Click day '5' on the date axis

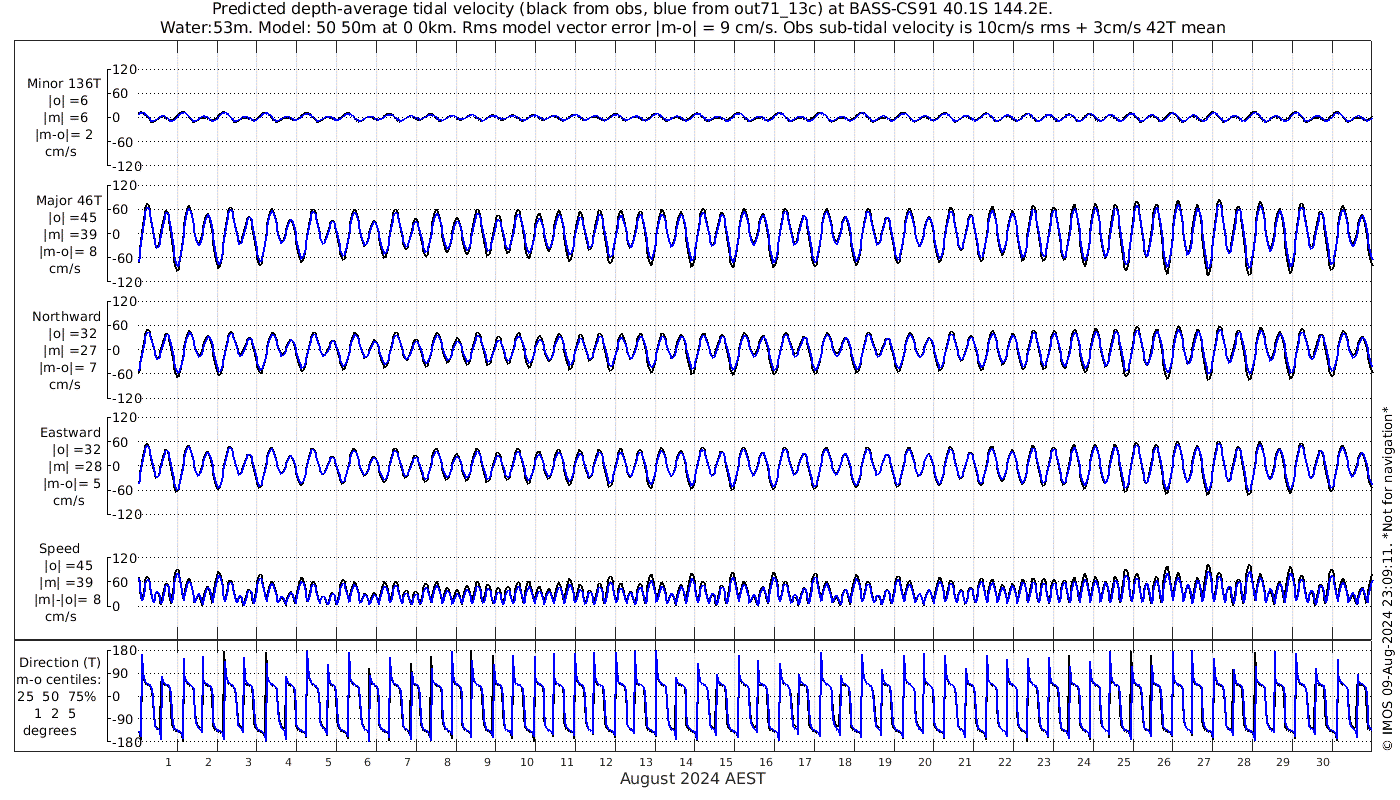328,763
